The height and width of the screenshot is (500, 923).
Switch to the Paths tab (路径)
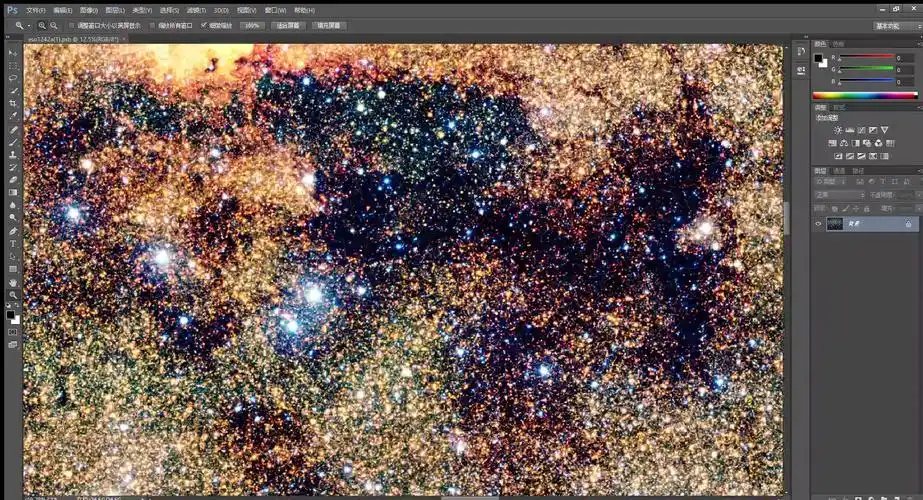click(x=858, y=171)
